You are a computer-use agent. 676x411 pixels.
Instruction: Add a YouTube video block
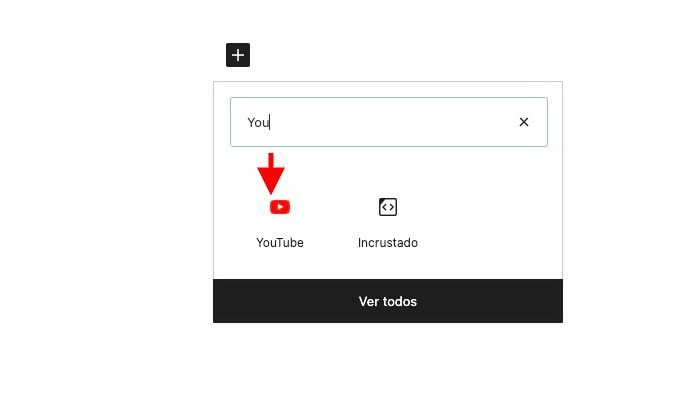pos(280,223)
